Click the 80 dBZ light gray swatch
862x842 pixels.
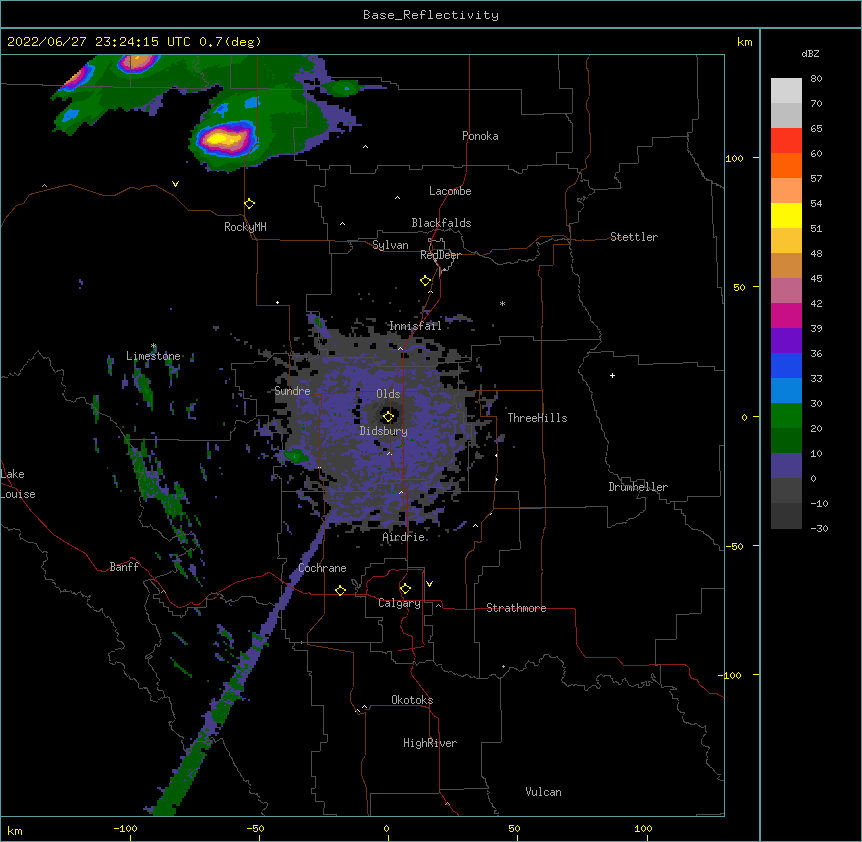click(786, 91)
